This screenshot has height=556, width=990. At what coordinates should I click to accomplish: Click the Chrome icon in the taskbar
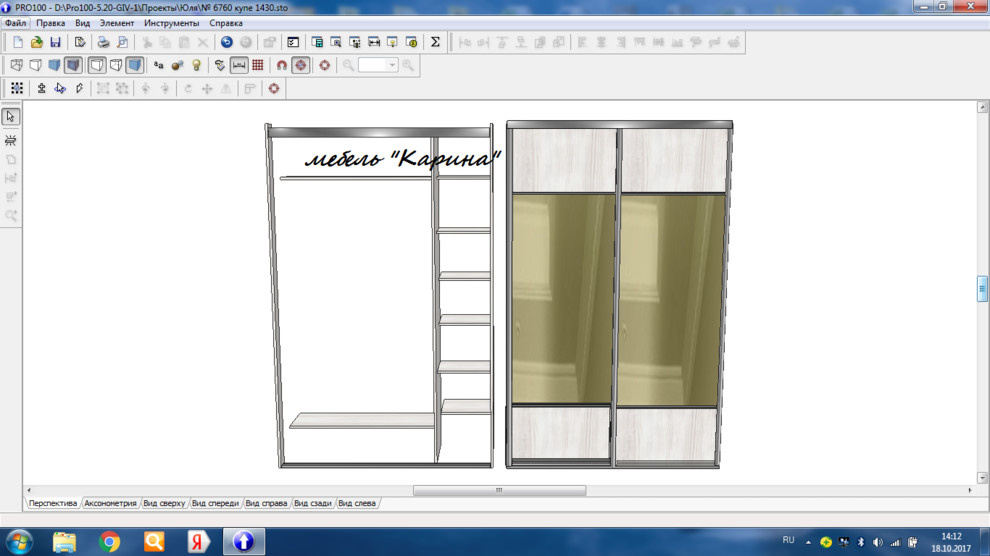click(x=110, y=541)
